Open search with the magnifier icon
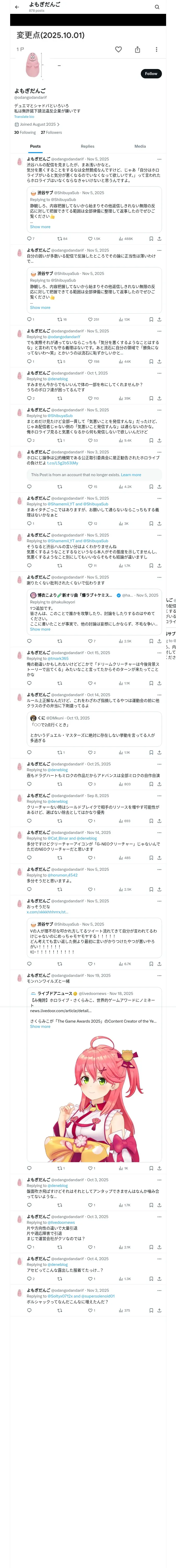 pyautogui.click(x=157, y=7)
